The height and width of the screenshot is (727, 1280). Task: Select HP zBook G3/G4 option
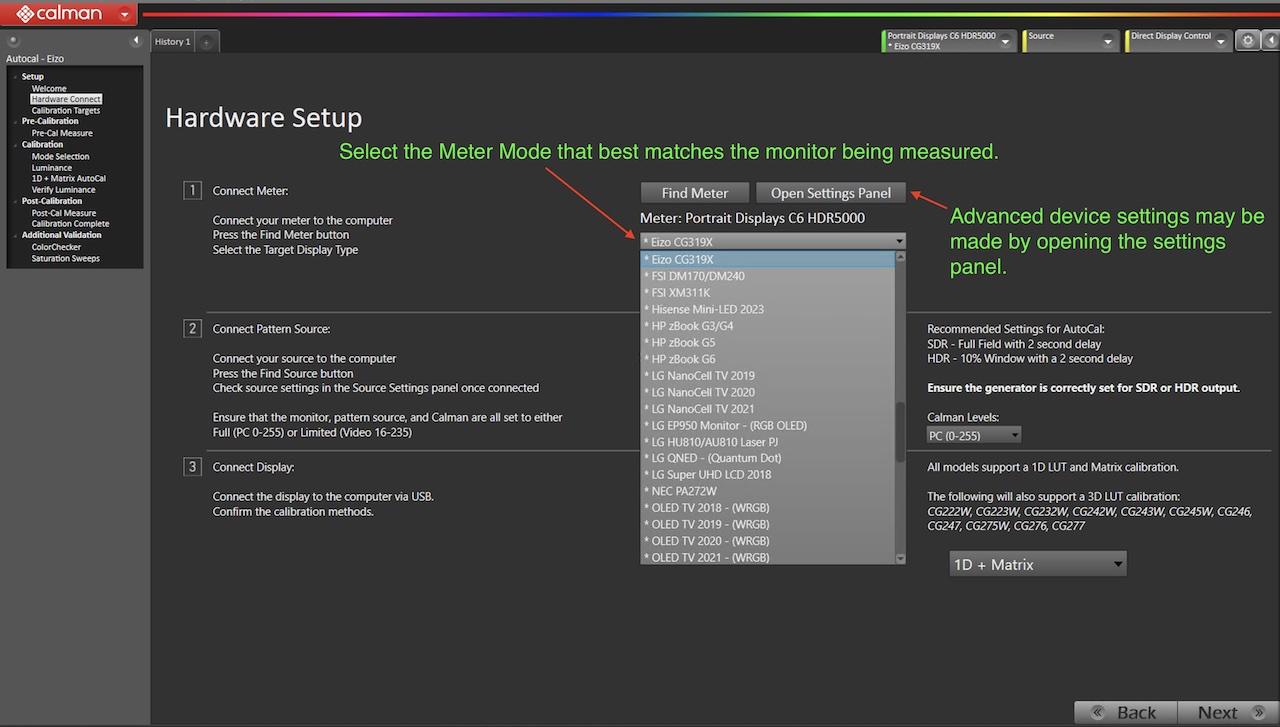coord(768,326)
